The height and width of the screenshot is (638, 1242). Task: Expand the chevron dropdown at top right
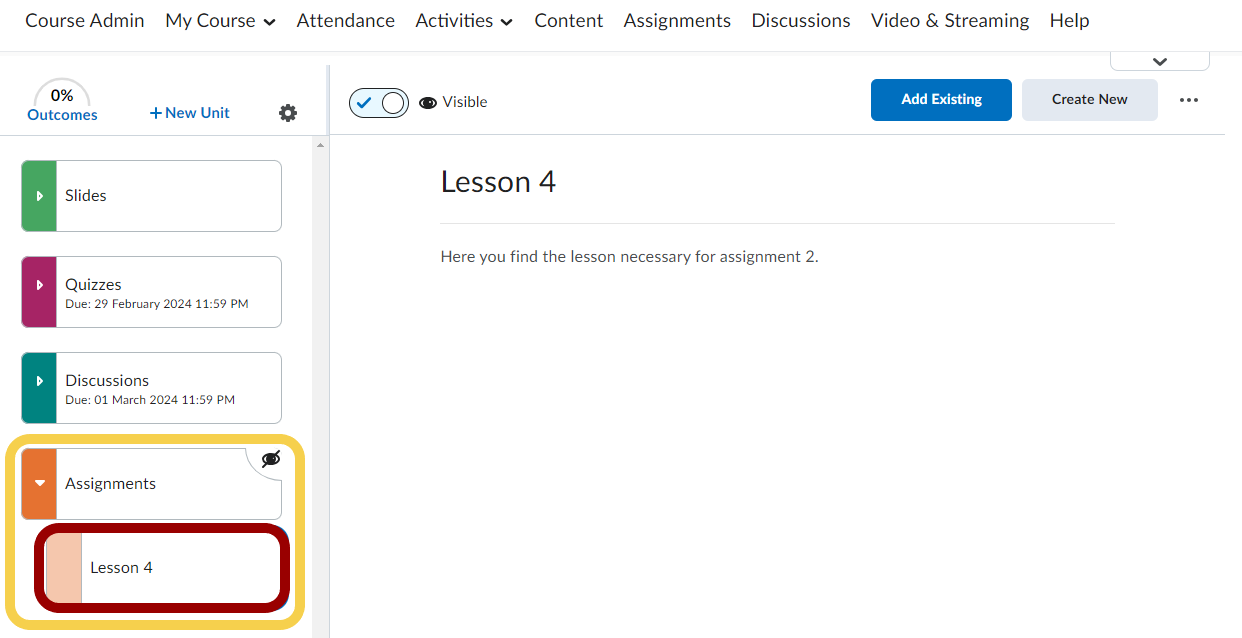[x=1159, y=61]
